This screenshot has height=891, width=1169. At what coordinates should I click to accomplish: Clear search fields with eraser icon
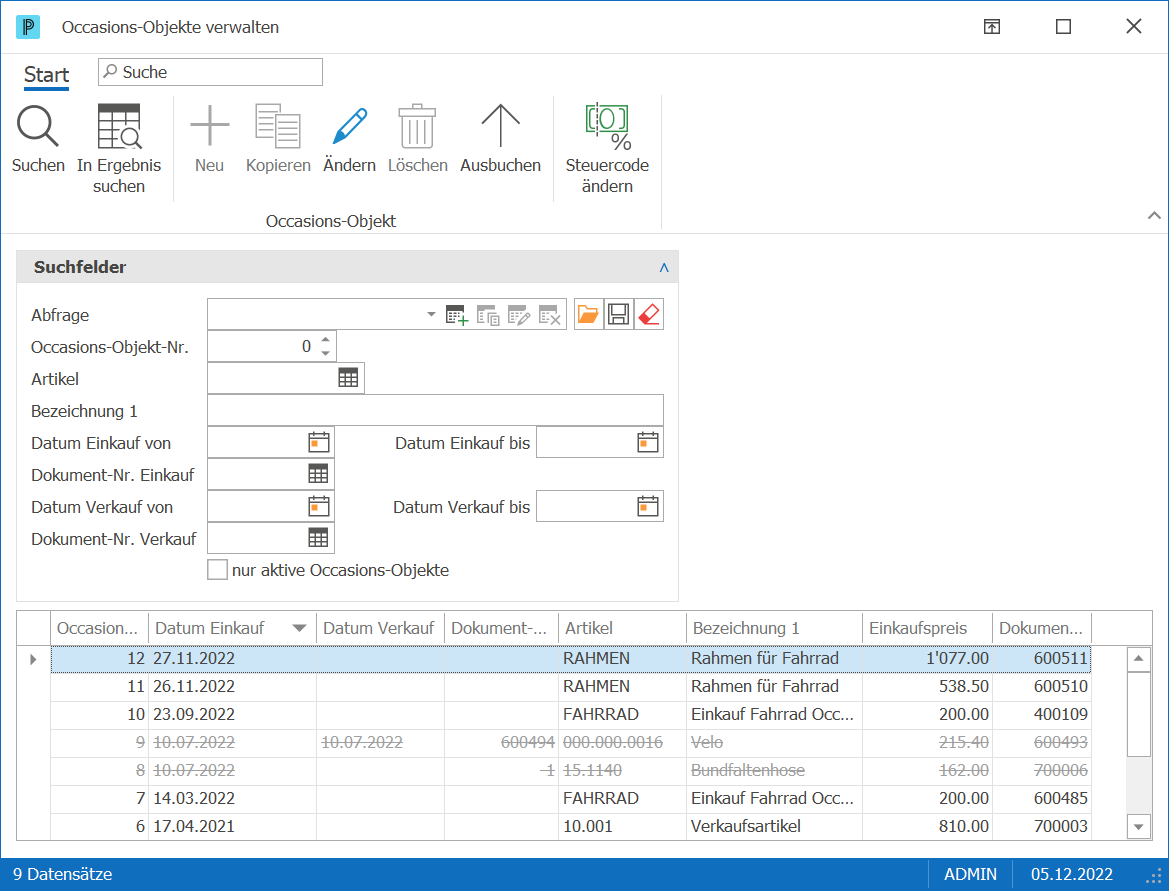coord(649,315)
